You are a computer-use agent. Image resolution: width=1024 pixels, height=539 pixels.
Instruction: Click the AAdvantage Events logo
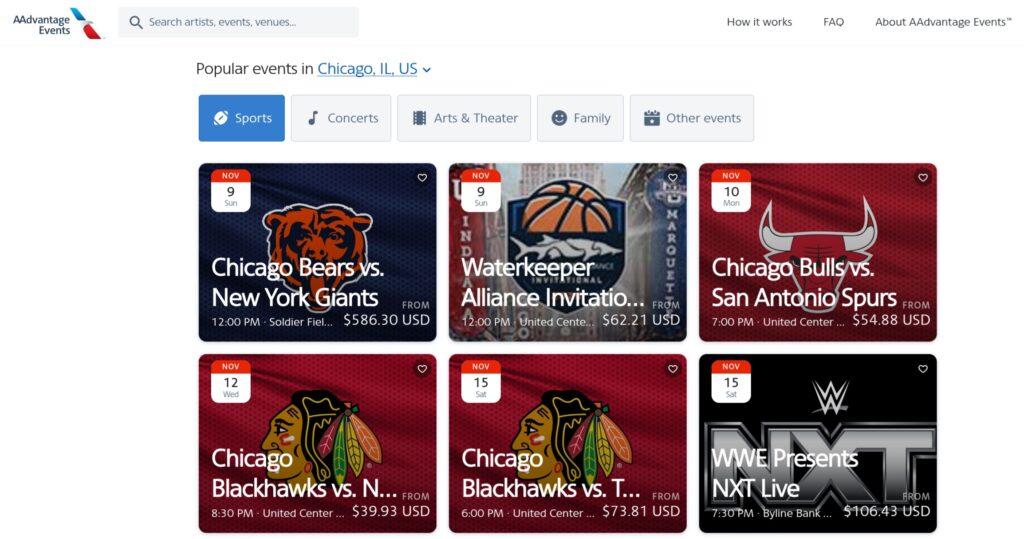pyautogui.click(x=57, y=24)
